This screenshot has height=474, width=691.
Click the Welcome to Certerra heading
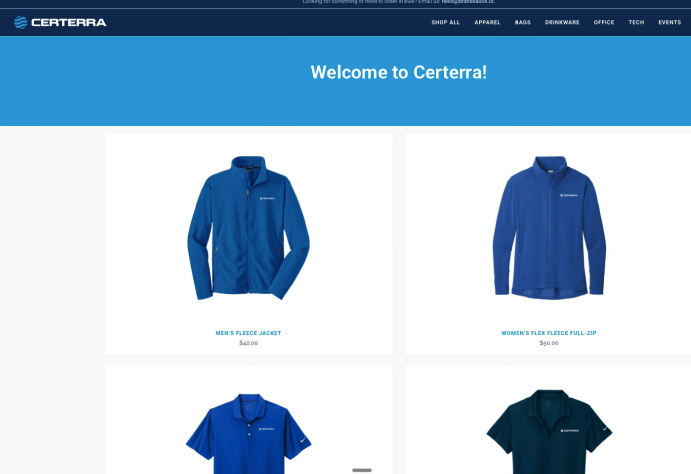[398, 72]
